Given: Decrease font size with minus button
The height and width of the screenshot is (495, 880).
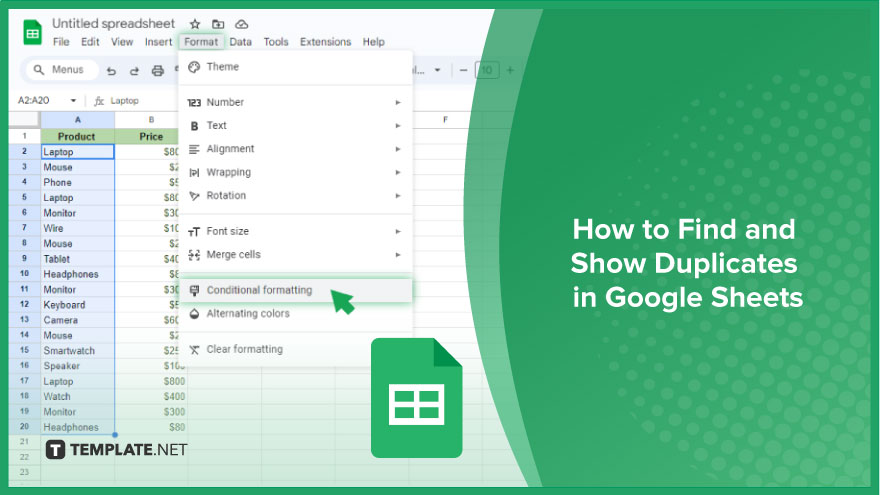Looking at the screenshot, I should point(463,70).
